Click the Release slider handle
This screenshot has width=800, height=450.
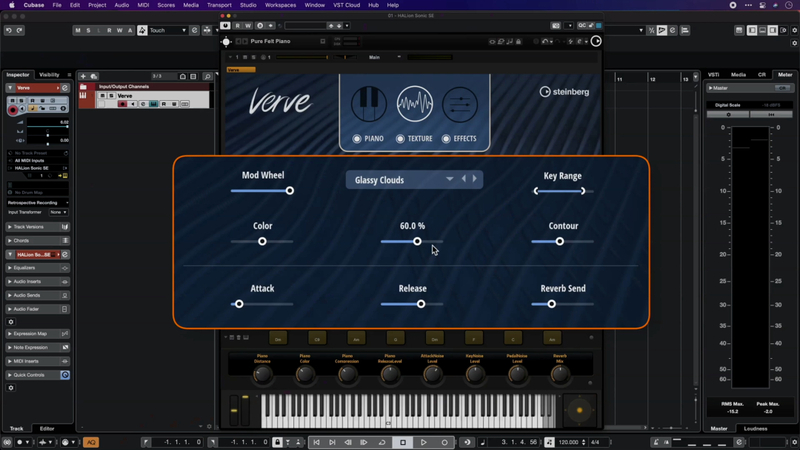pyautogui.click(x=421, y=304)
